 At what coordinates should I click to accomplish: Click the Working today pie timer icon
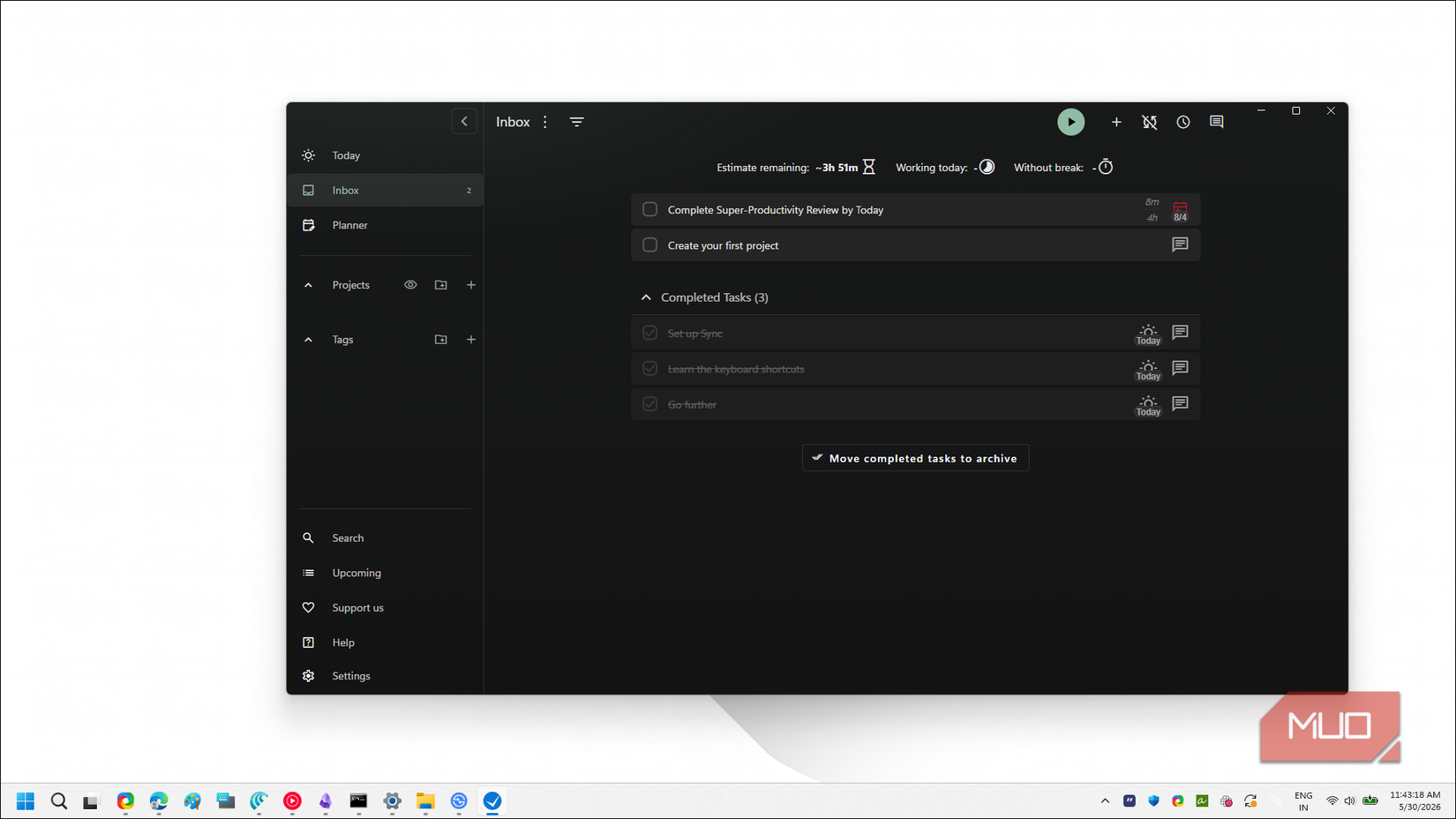[x=987, y=167]
